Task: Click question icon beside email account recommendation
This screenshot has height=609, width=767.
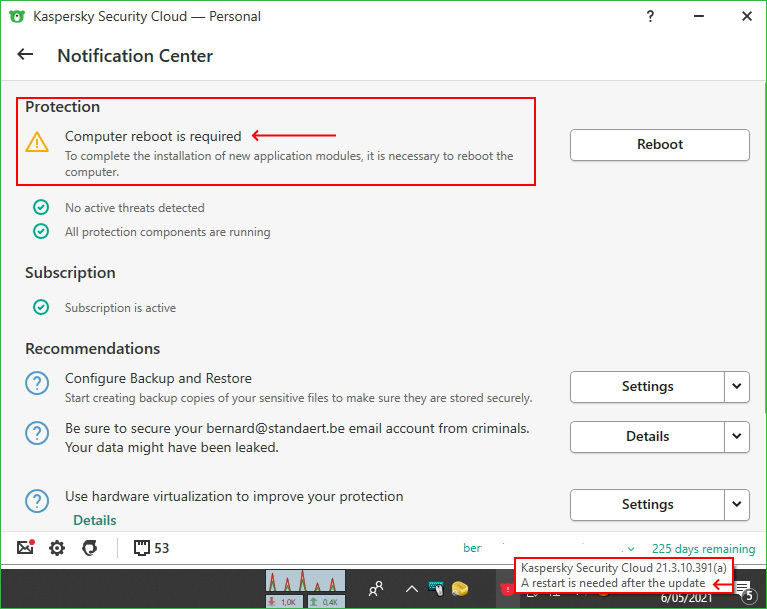Action: click(37, 433)
